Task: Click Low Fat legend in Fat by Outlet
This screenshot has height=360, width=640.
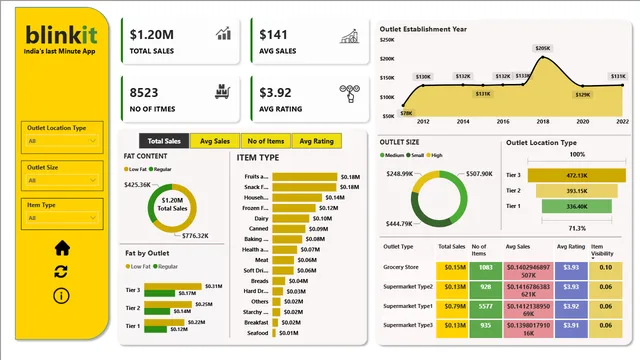Action: tap(138, 267)
